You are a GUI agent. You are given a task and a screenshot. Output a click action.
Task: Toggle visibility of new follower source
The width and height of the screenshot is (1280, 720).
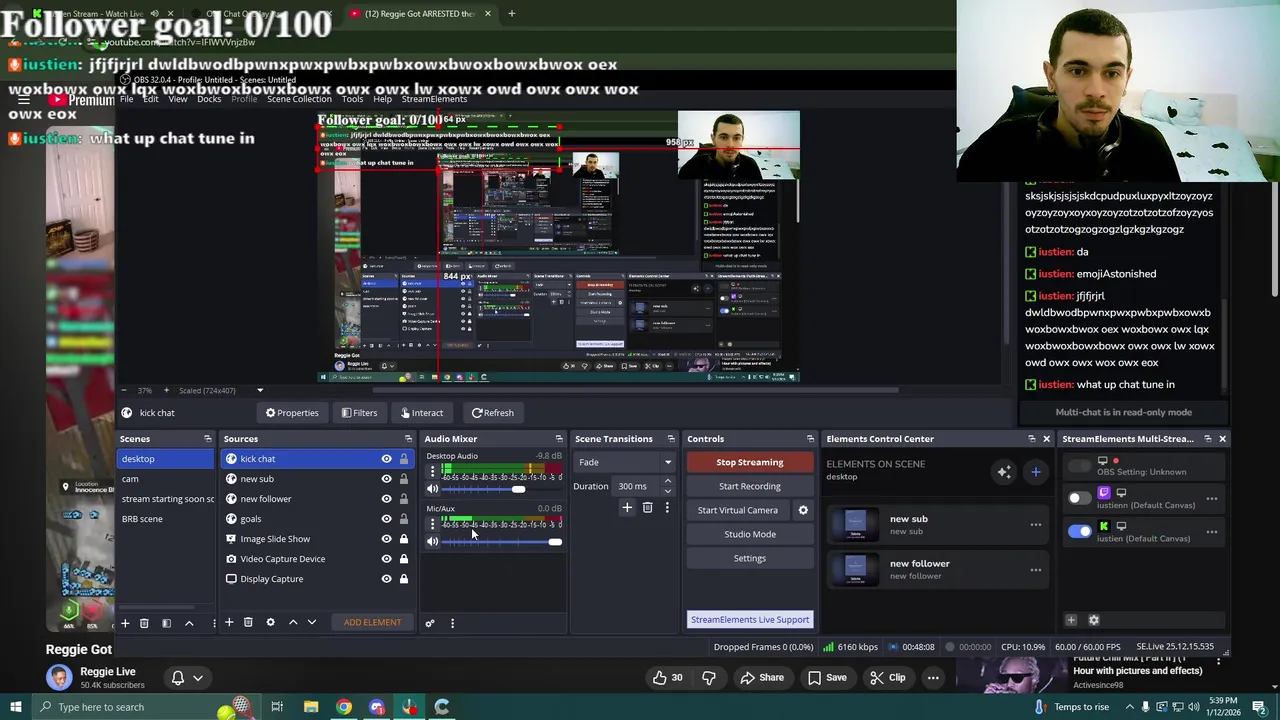coord(386,499)
